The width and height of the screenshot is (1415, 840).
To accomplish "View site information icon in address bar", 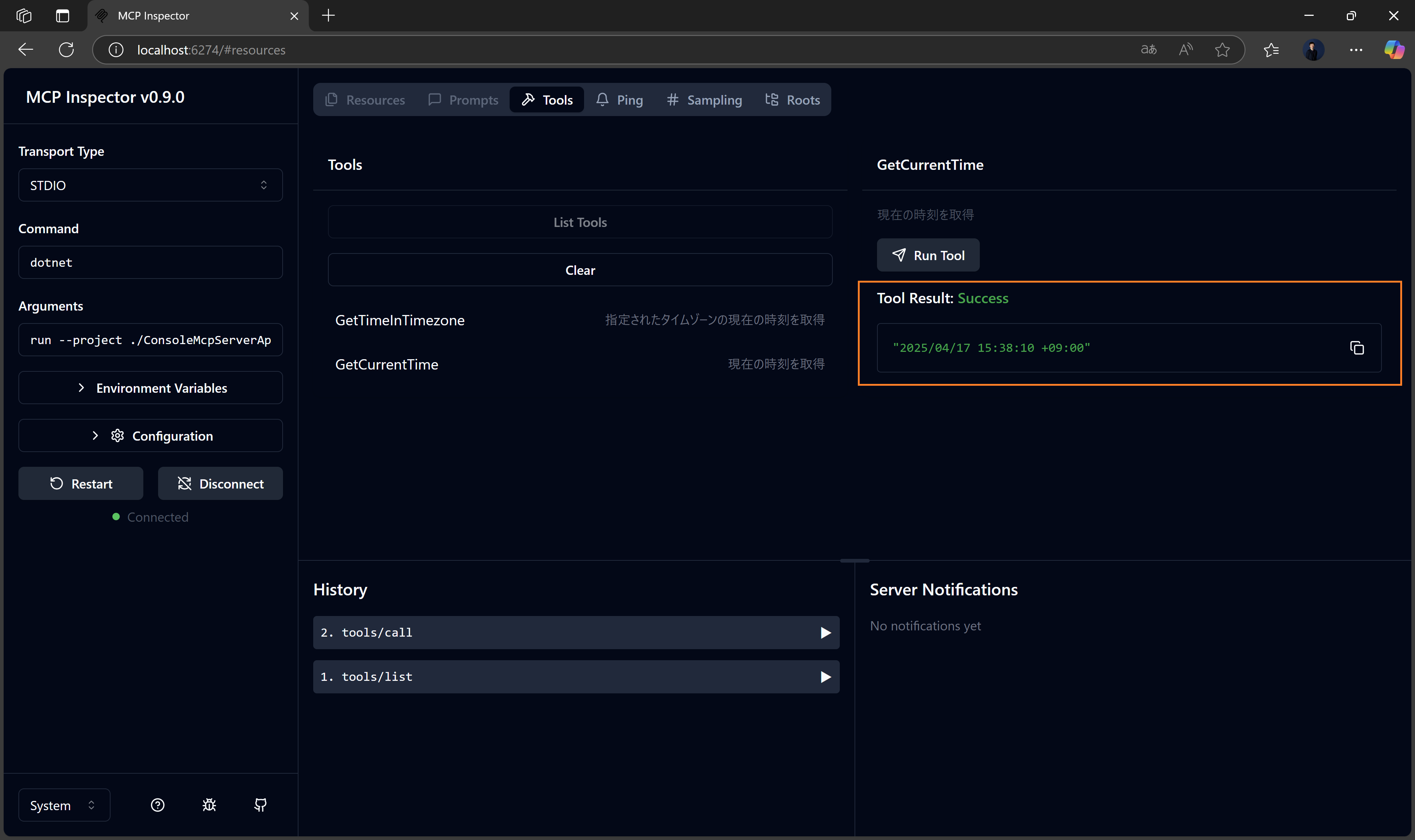I will 116,50.
